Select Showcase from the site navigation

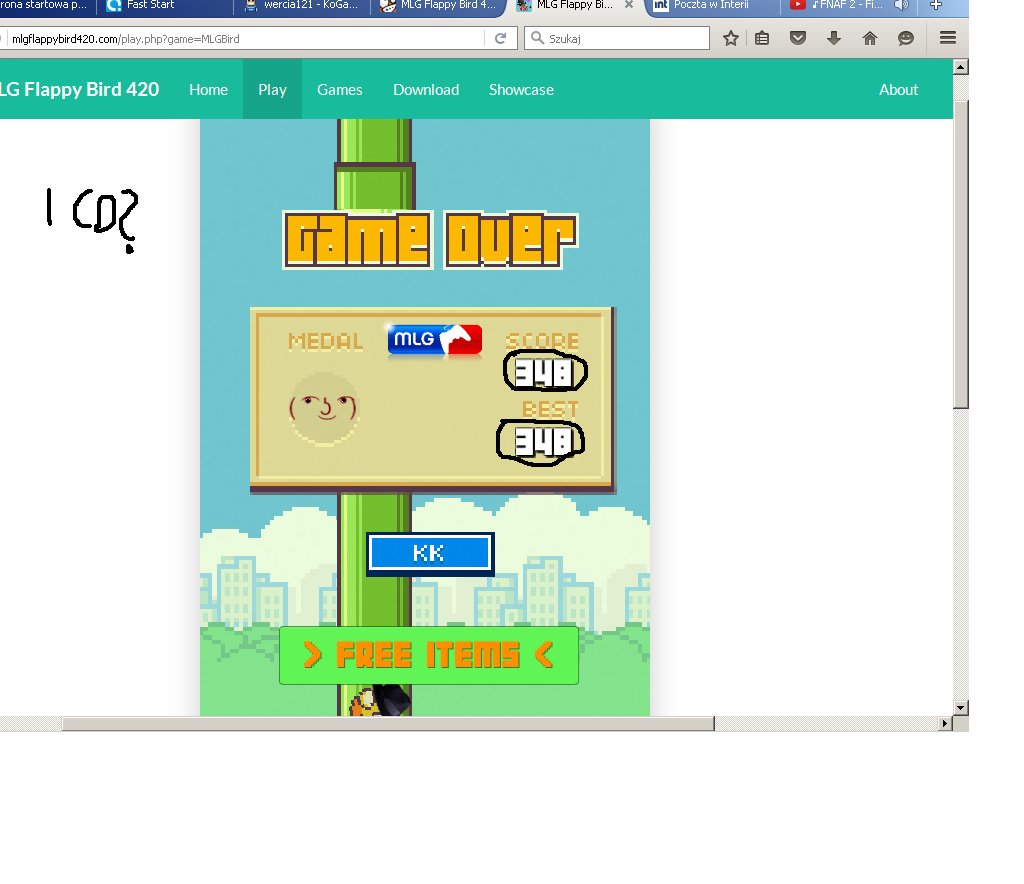[520, 89]
